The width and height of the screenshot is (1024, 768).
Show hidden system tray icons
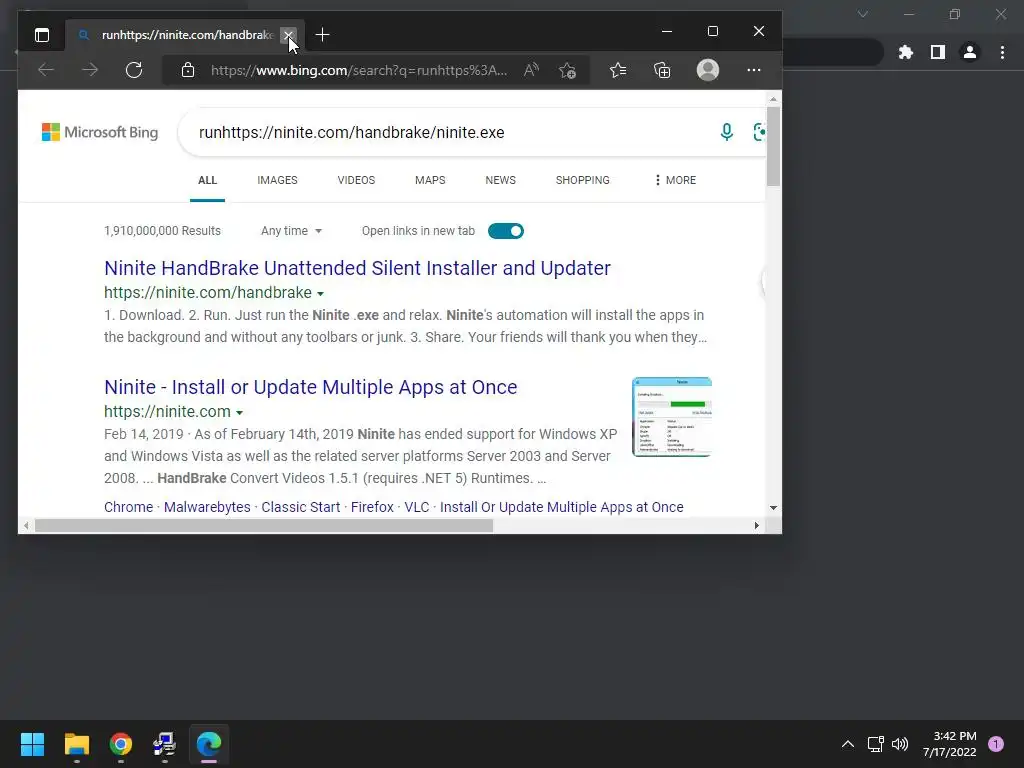click(x=848, y=744)
